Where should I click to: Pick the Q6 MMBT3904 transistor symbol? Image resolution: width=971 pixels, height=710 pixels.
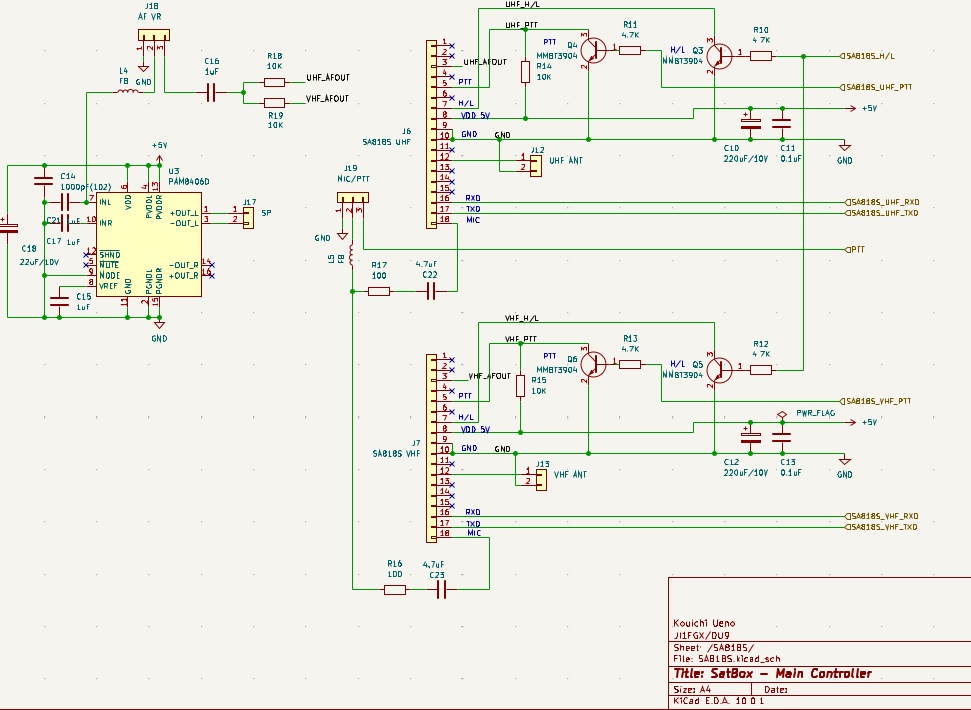[593, 364]
